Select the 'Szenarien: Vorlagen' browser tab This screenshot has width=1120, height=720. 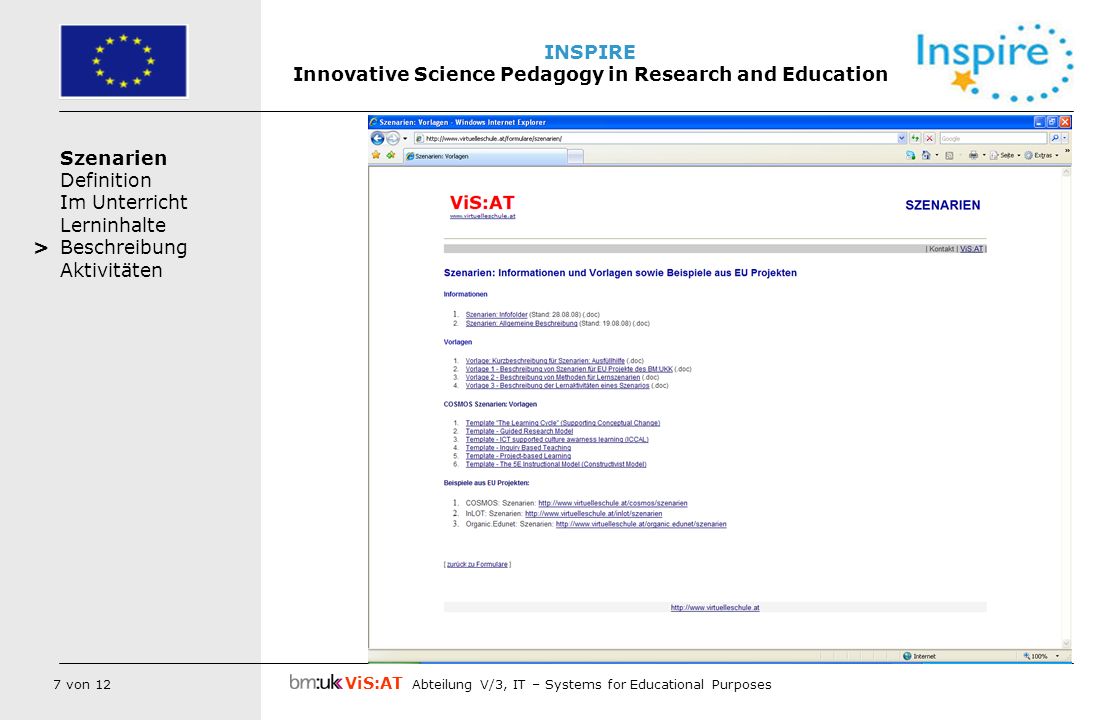coord(485,156)
